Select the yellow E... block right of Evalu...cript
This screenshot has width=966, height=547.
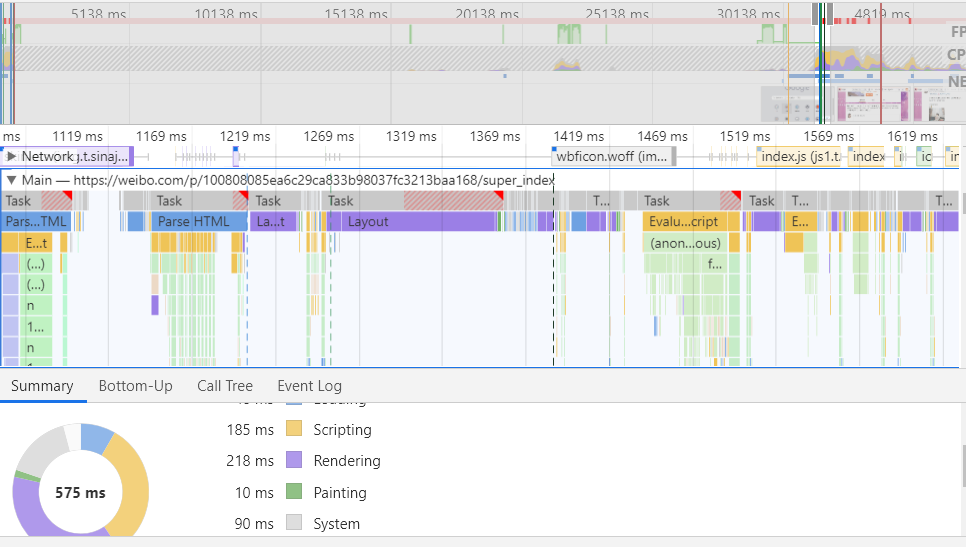[800, 222]
